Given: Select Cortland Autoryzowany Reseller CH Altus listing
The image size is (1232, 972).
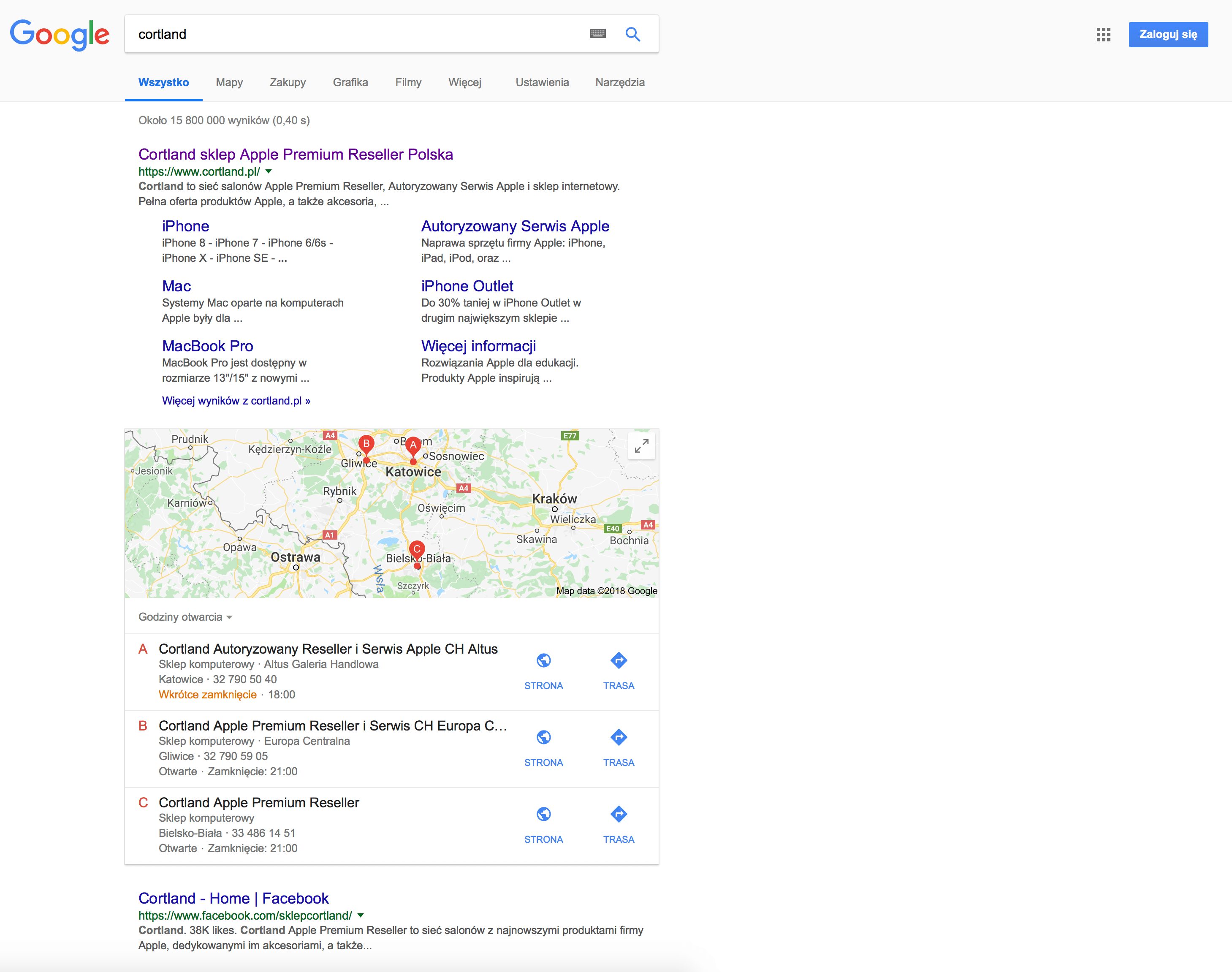Looking at the screenshot, I should (328, 649).
